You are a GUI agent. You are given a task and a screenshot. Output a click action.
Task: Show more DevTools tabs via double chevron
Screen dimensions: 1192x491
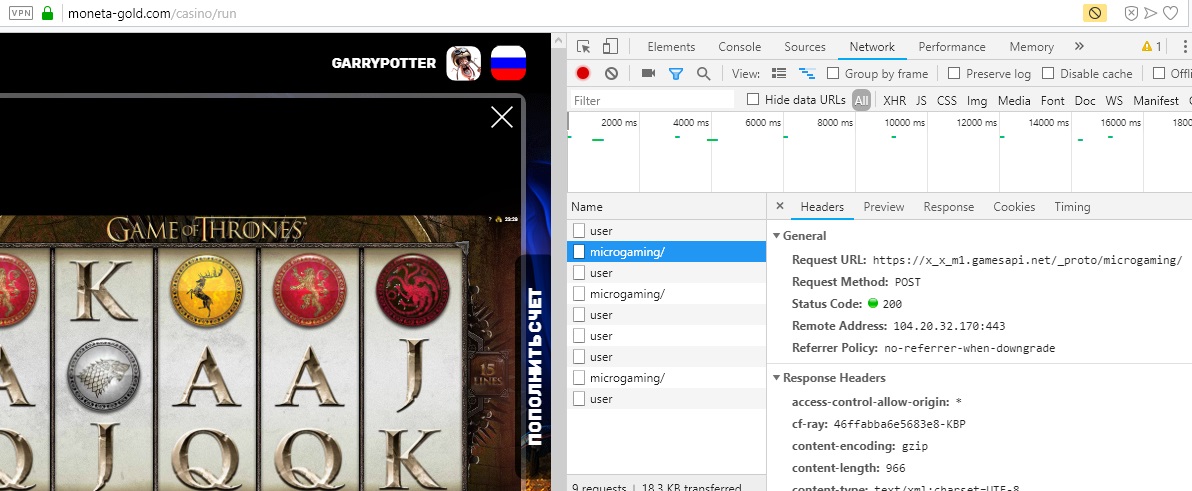pos(1079,47)
